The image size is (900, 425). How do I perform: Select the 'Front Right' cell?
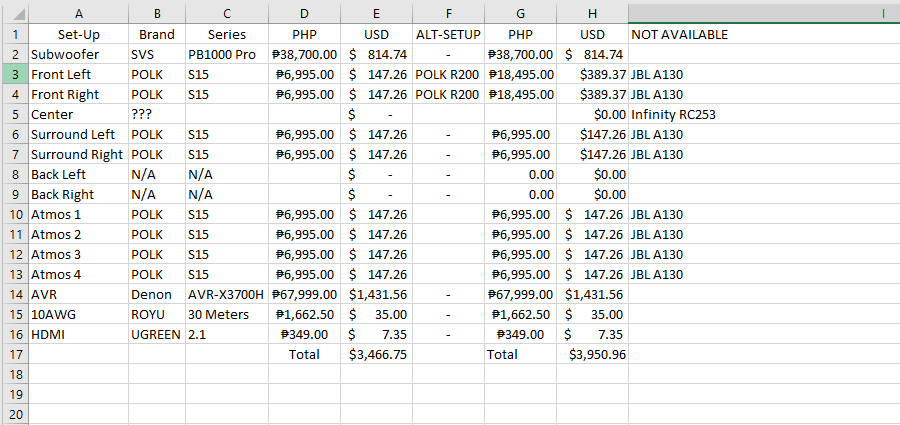(79, 94)
